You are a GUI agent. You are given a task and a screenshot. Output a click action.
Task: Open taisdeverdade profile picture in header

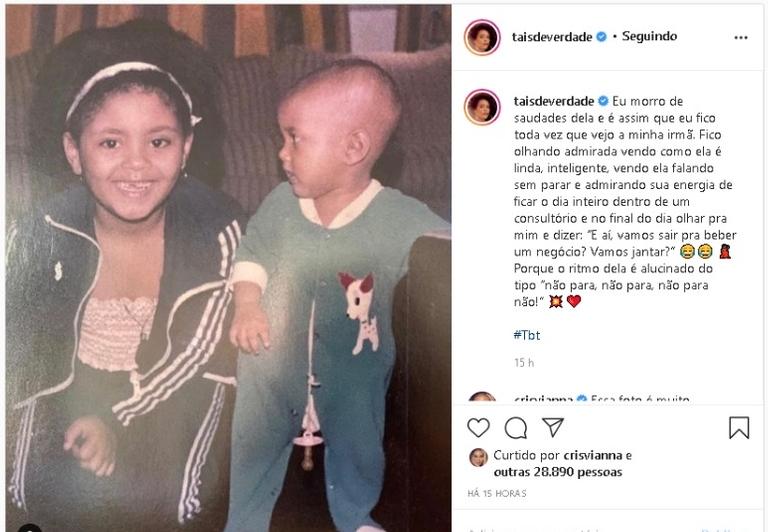click(x=482, y=37)
